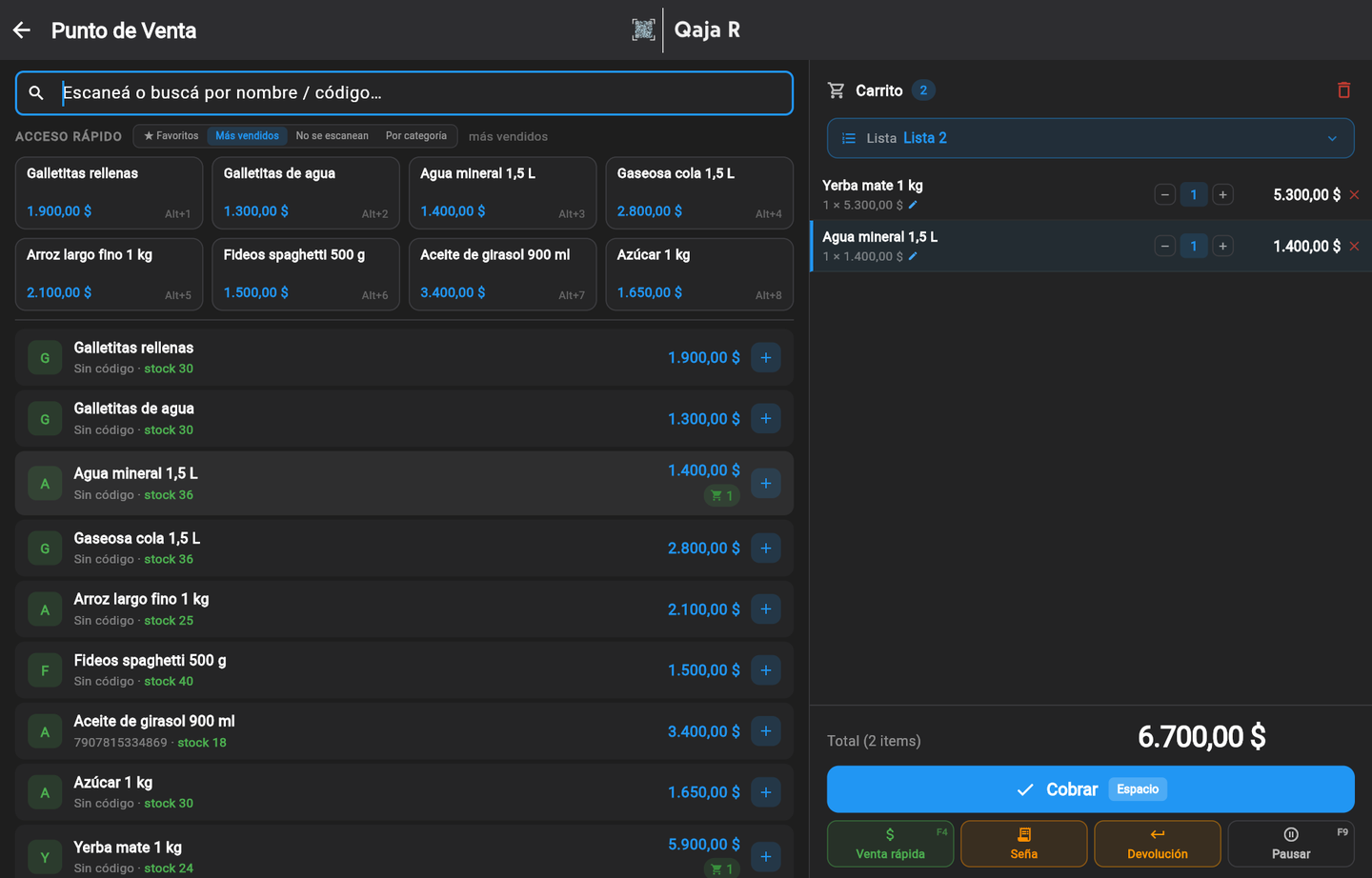This screenshot has width=1372, height=878.
Task: Select the Favoritos quick access filter
Action: point(171,136)
